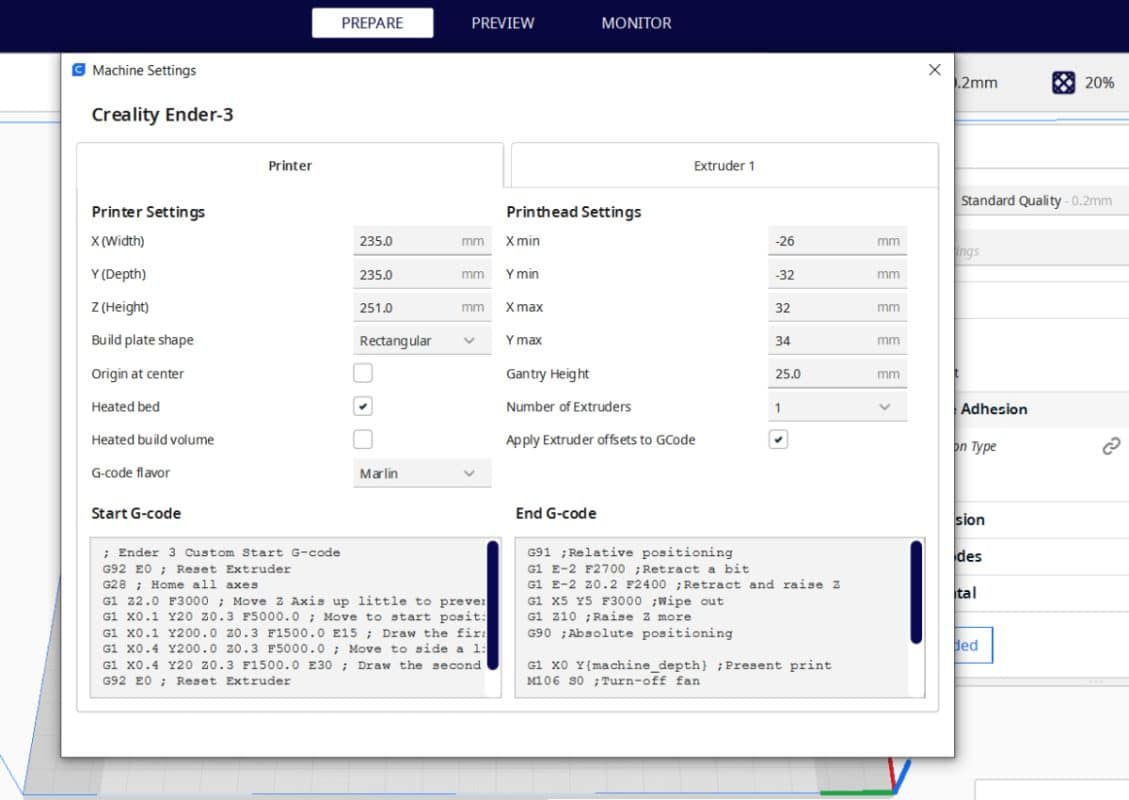Viewport: 1129px width, 800px height.
Task: Click the link icon beside Adhesion Type
Action: [1111, 446]
